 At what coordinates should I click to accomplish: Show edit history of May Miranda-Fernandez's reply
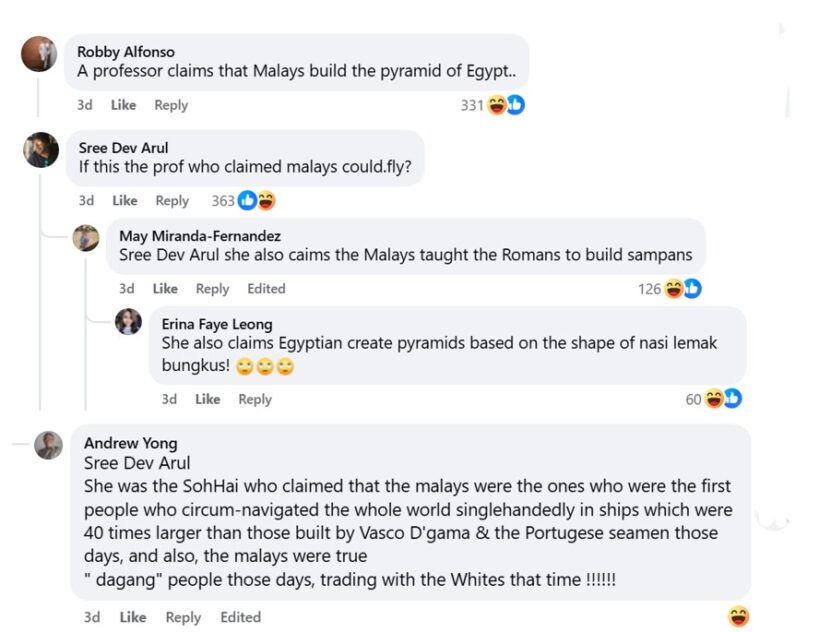tap(266, 289)
